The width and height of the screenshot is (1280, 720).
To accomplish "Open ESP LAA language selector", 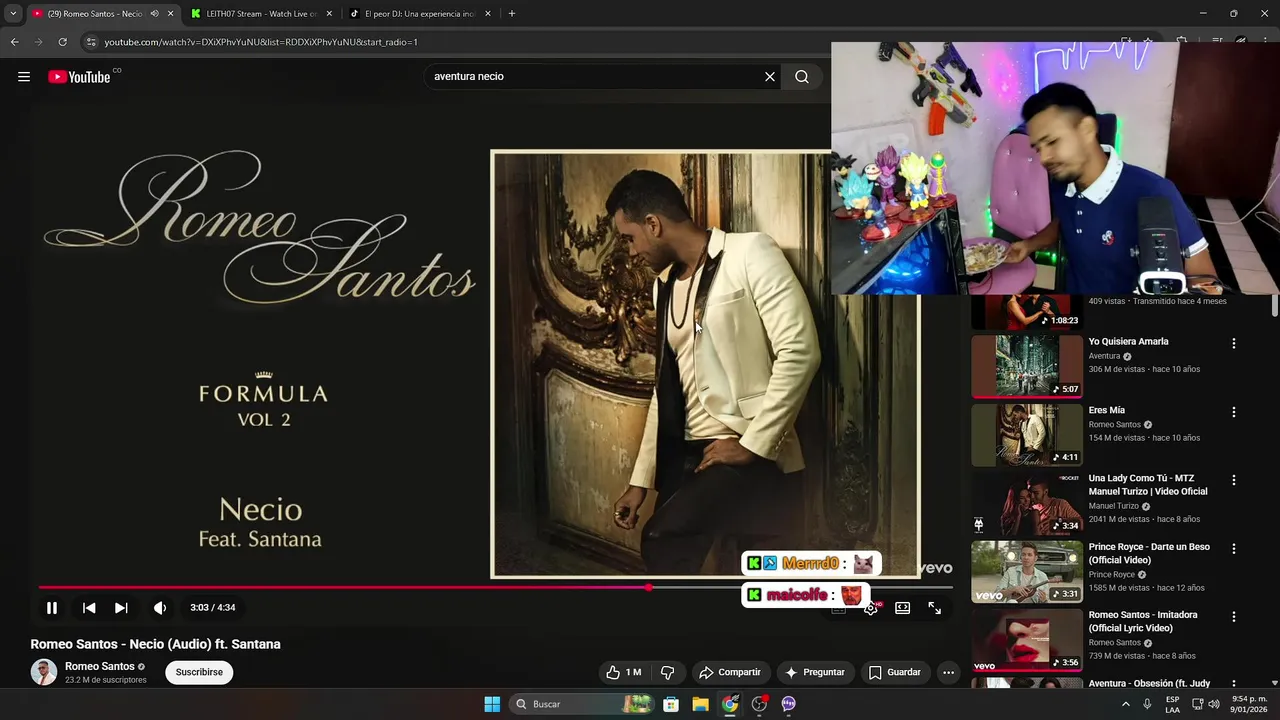I will (1172, 704).
